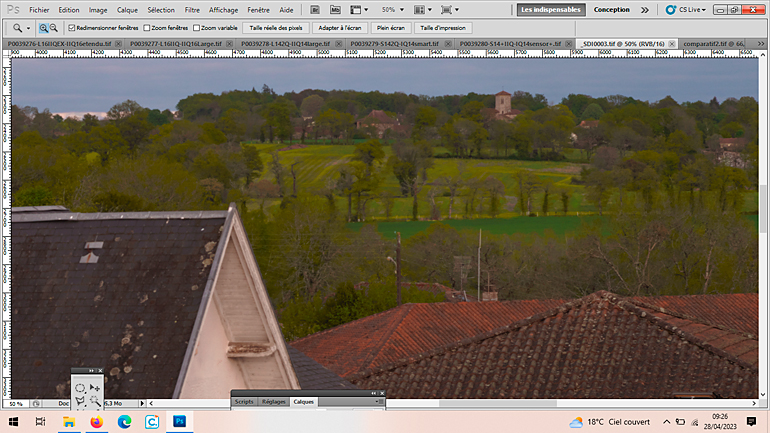The width and height of the screenshot is (770, 433).
Task: Select the Polygonal Lasso tool
Action: (x=80, y=402)
